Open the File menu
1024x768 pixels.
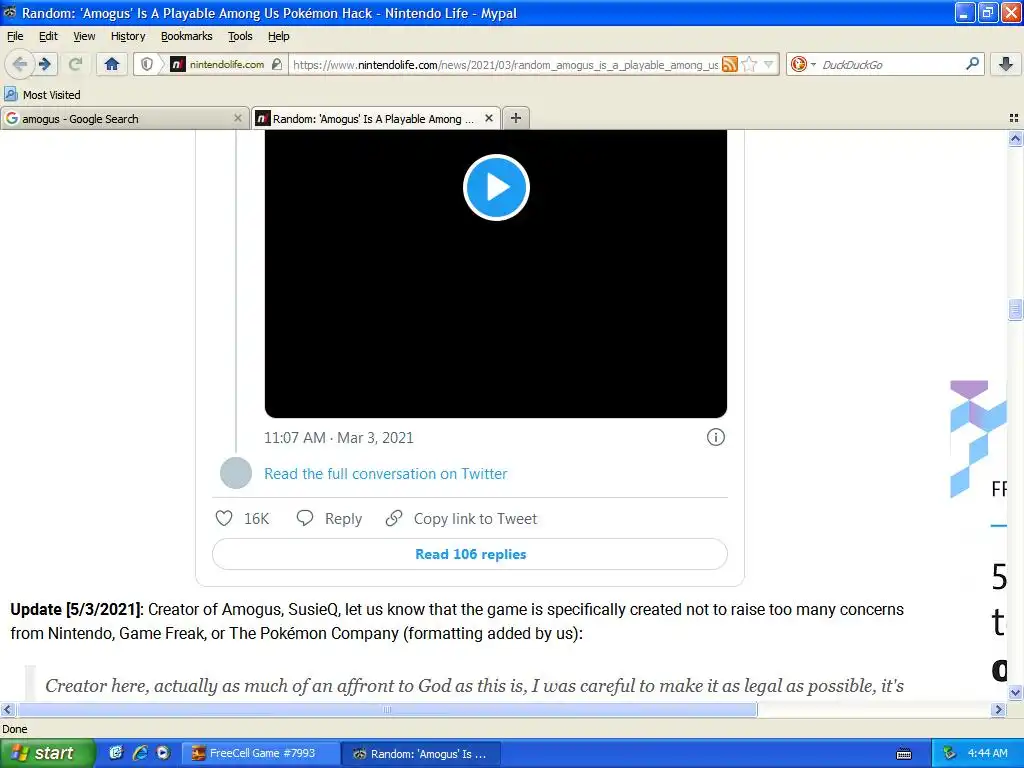pyautogui.click(x=15, y=36)
